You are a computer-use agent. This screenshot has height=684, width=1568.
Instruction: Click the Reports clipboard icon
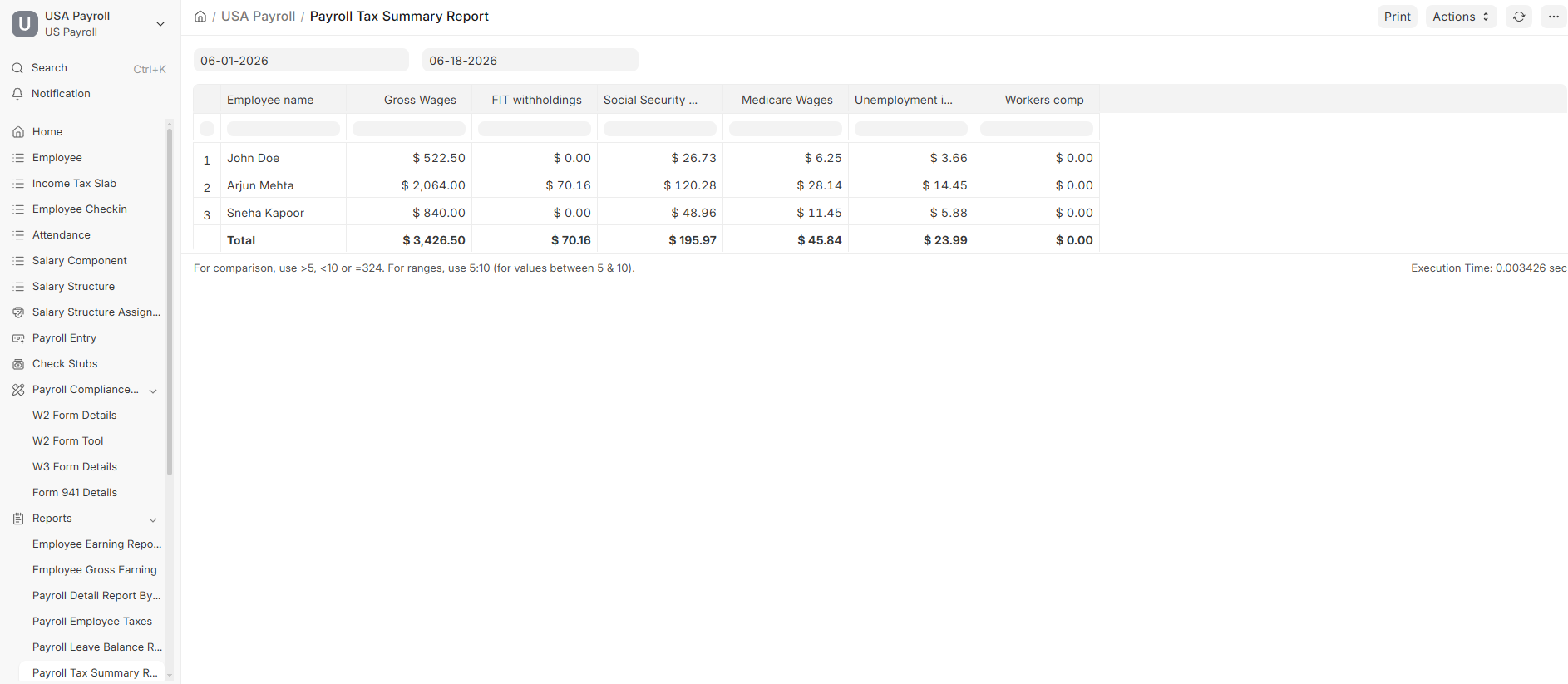(x=18, y=519)
